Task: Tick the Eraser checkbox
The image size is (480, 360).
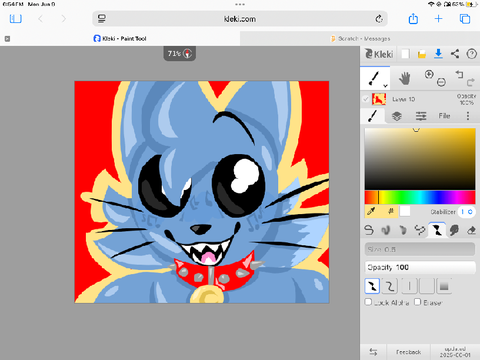Action: [418, 302]
